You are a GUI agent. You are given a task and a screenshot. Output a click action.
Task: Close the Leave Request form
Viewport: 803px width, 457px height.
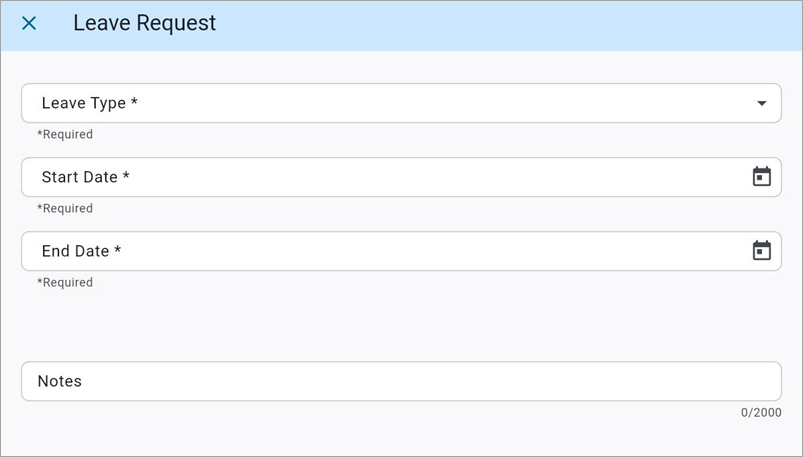(x=29, y=23)
